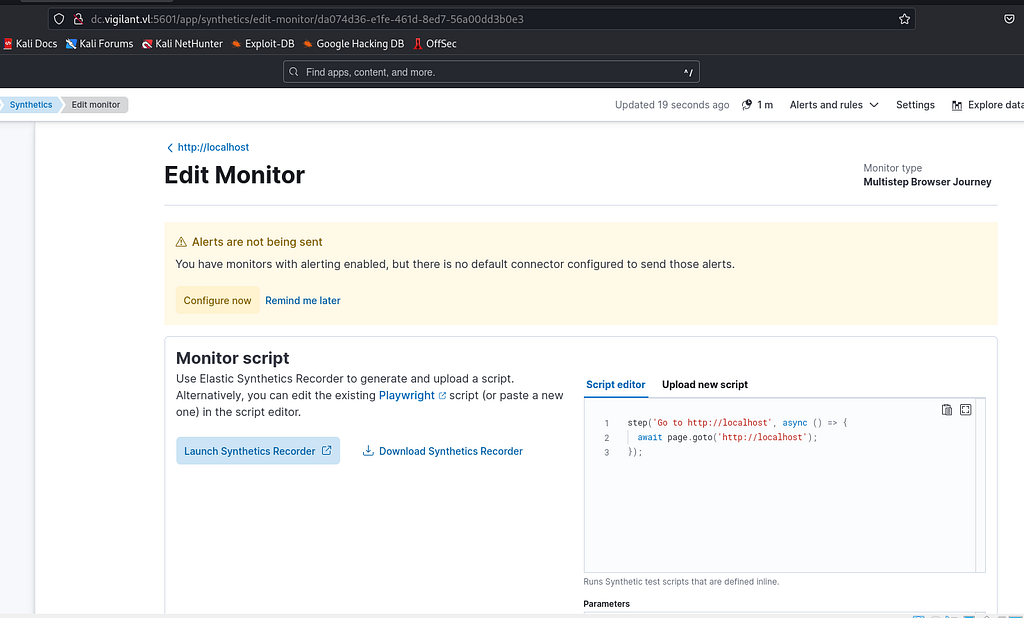Click line number 1 in the script editor

(606, 423)
